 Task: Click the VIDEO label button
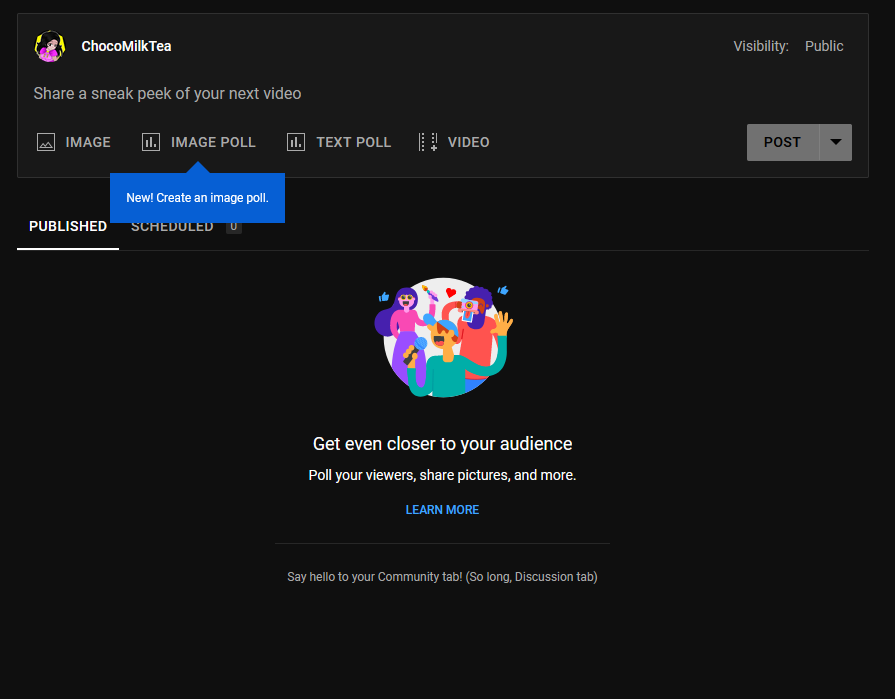468,142
